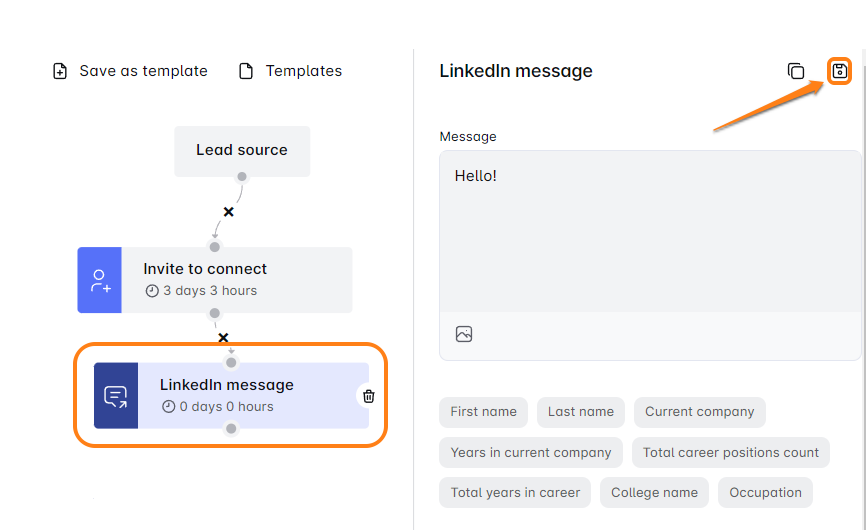The image size is (866, 530).
Task: Add Total career positions count variable
Action: point(731,452)
